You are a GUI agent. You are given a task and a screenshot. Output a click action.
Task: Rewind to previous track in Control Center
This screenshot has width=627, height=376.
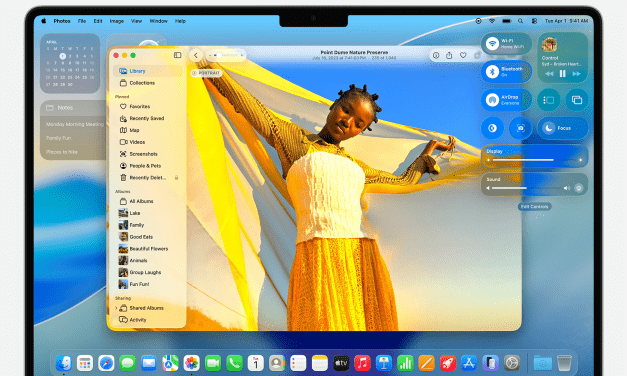(x=549, y=74)
